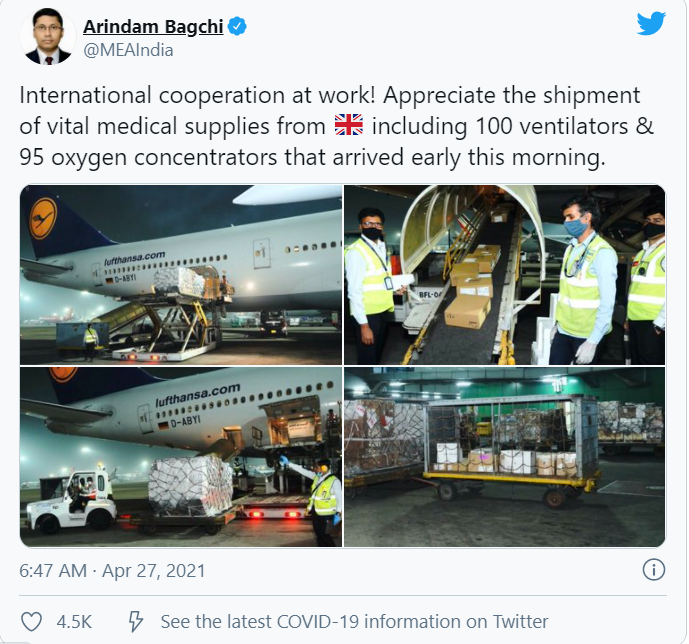Like the tweet with heart icon

32,622
